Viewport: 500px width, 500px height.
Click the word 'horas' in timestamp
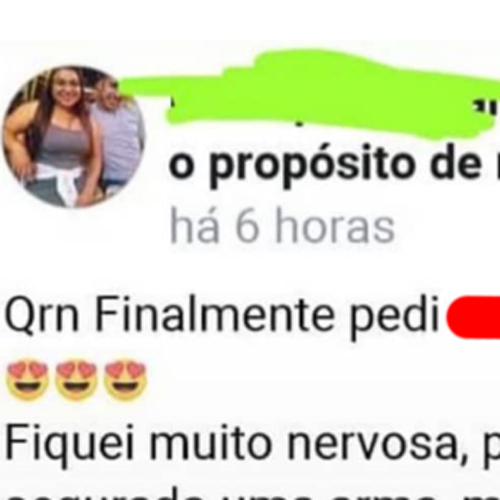pyautogui.click(x=335, y=227)
